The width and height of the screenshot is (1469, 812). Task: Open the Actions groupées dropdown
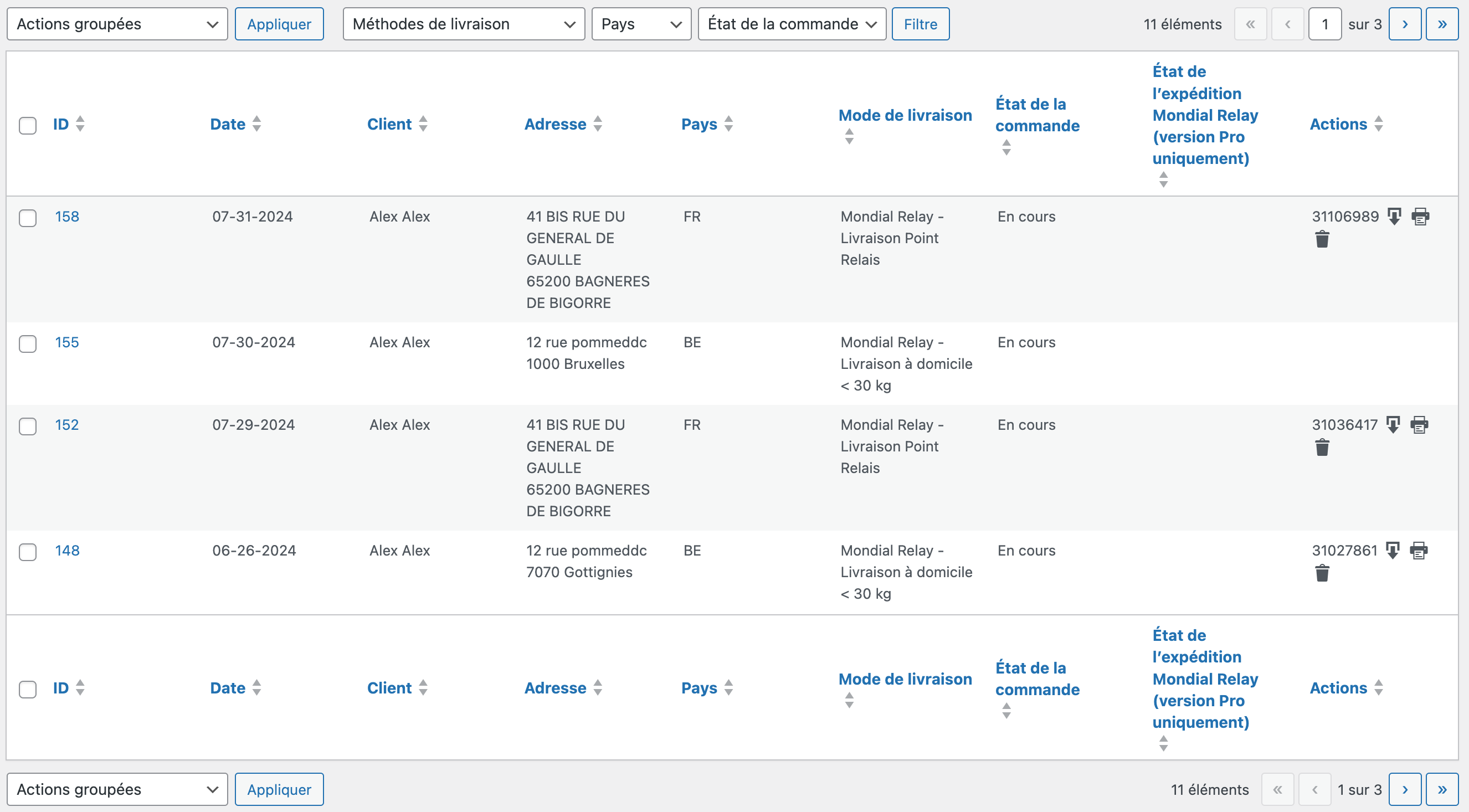tap(116, 24)
